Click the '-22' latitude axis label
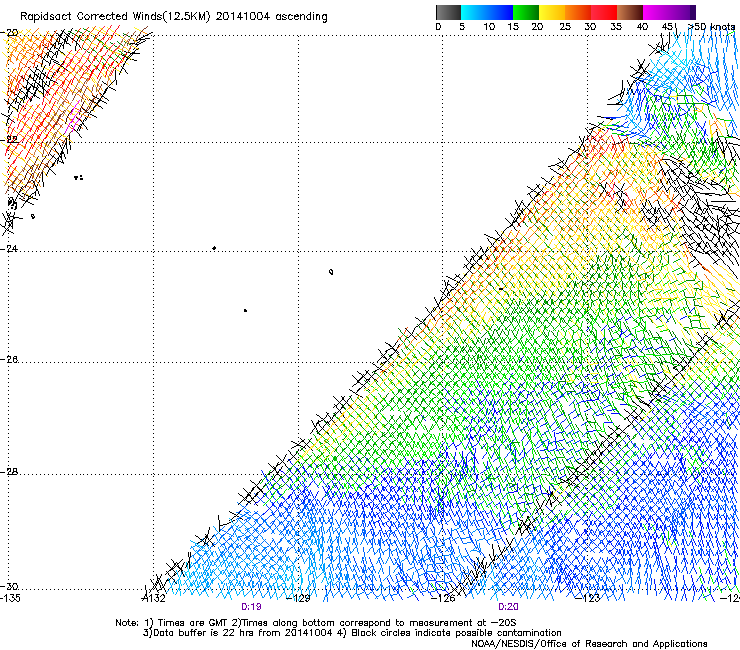This screenshot has width=740, height=650. [10, 140]
